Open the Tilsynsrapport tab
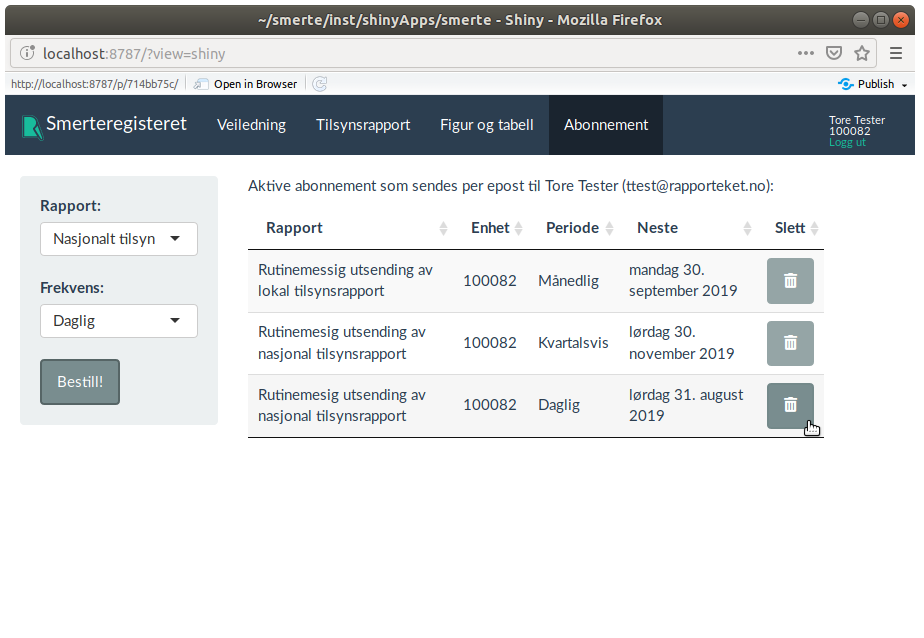This screenshot has height=638, width=924. coord(363,125)
